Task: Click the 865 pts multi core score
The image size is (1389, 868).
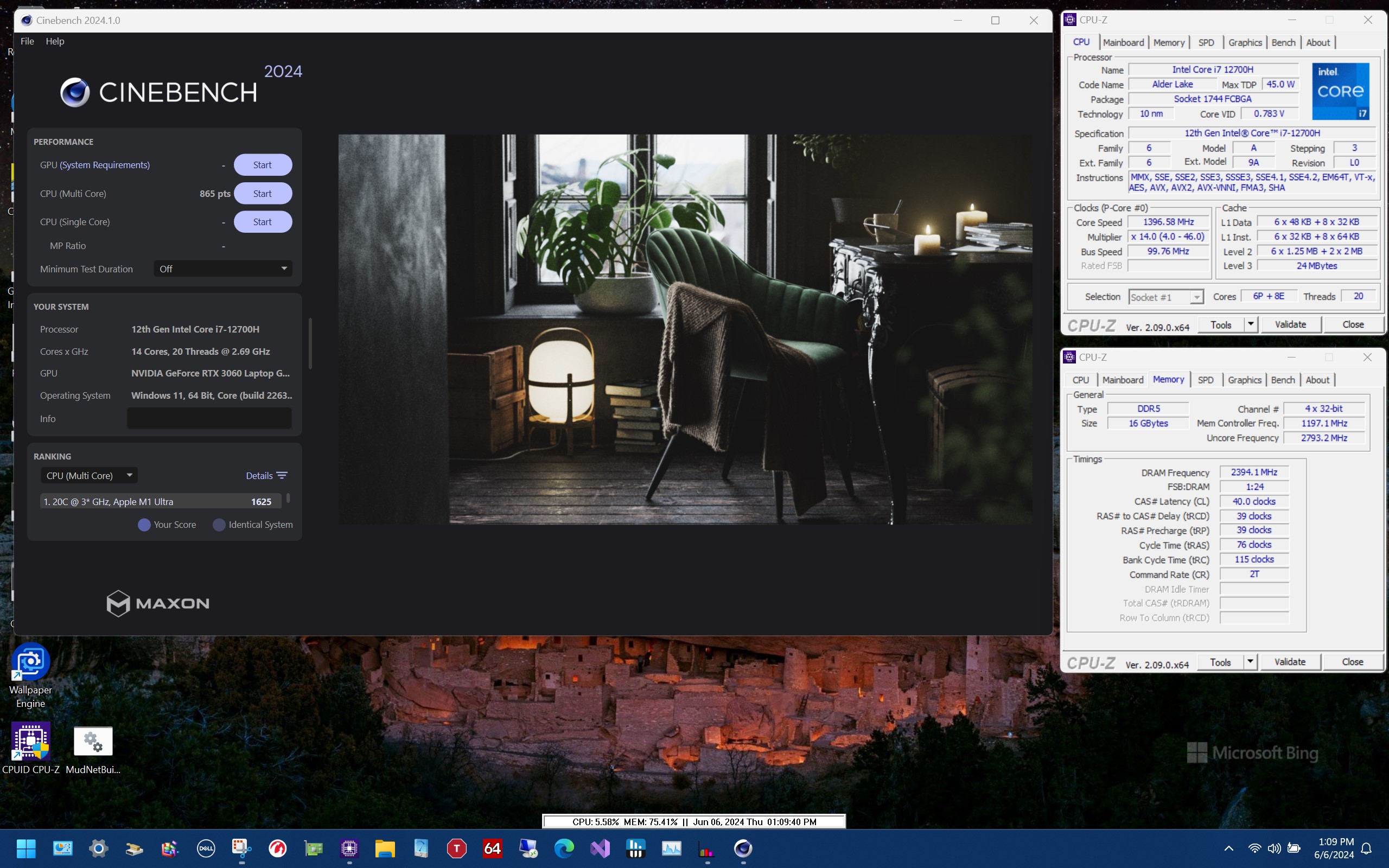Action: [215, 194]
